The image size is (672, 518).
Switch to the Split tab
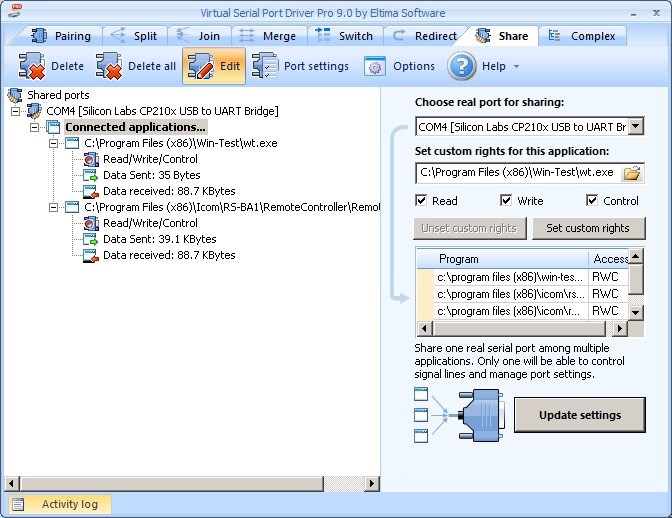135,36
